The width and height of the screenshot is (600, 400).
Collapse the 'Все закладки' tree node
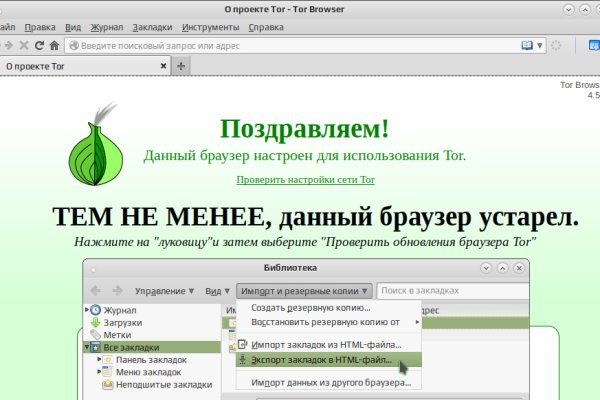88,347
